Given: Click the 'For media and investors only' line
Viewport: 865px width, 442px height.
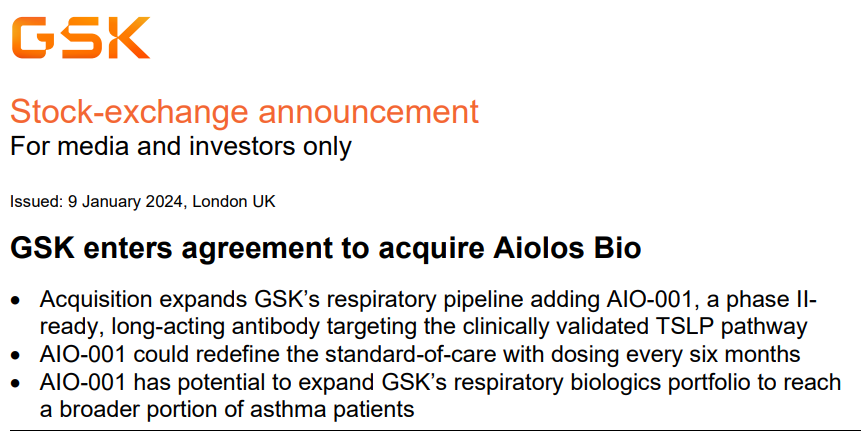Looking at the screenshot, I should (x=180, y=146).
